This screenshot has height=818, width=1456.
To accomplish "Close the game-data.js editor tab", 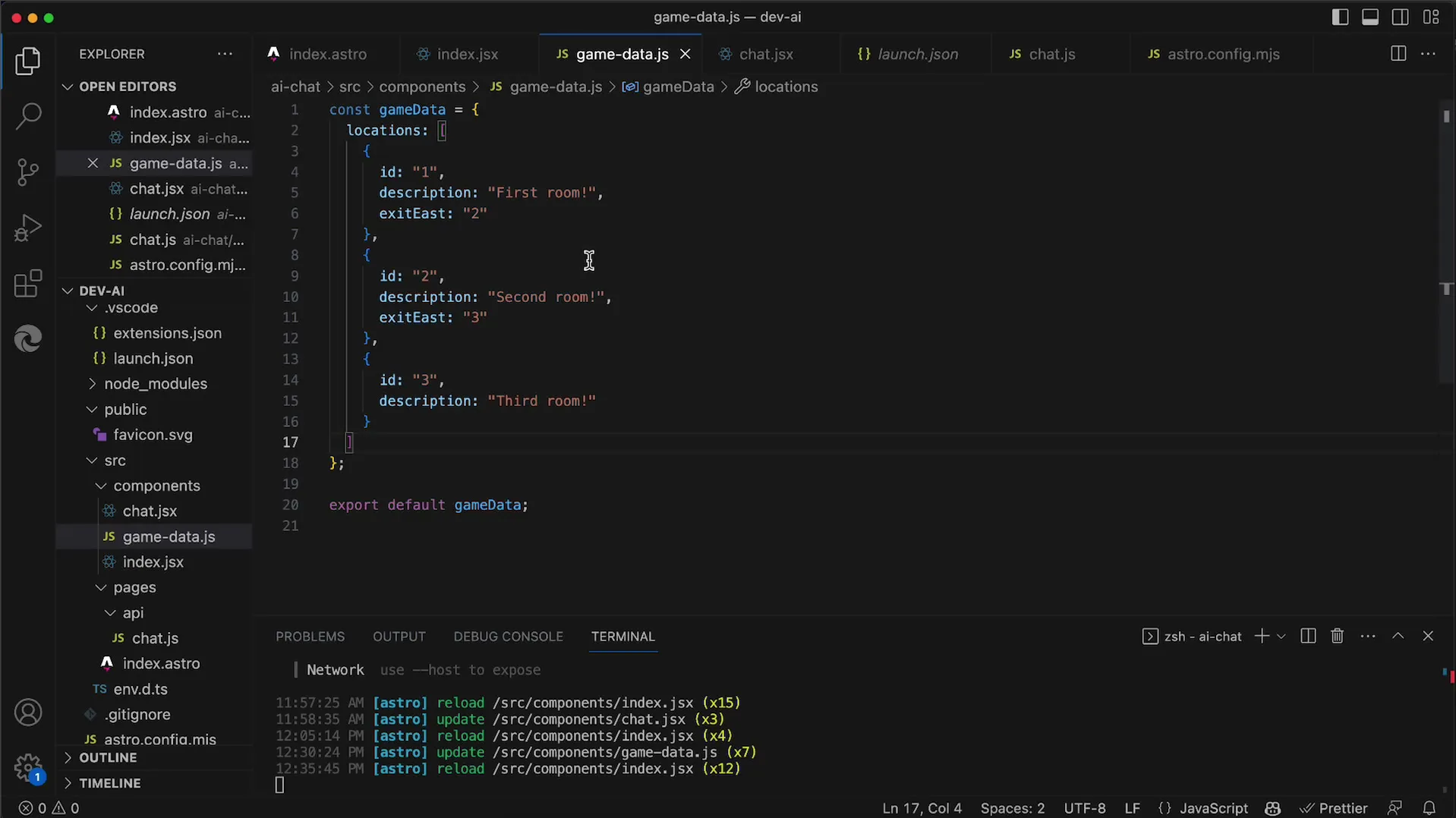I will [x=685, y=54].
